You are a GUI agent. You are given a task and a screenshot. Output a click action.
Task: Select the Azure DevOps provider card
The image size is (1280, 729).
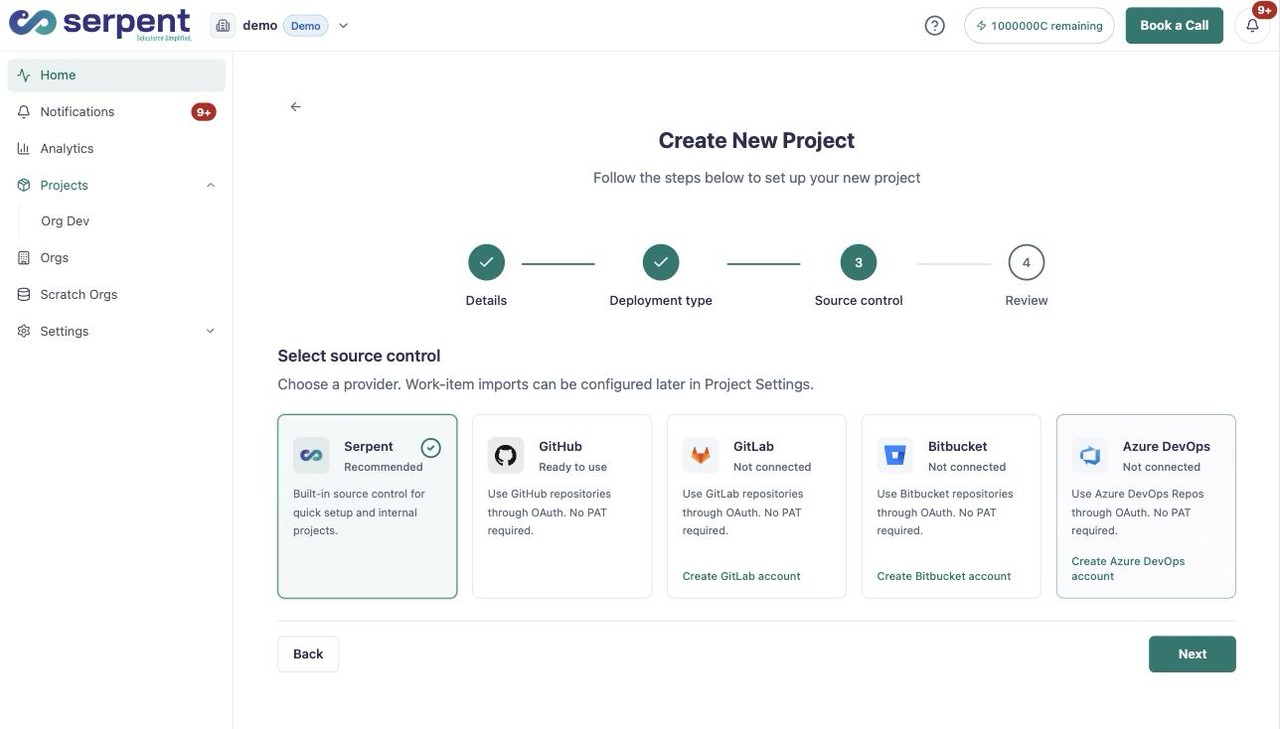(x=1146, y=506)
